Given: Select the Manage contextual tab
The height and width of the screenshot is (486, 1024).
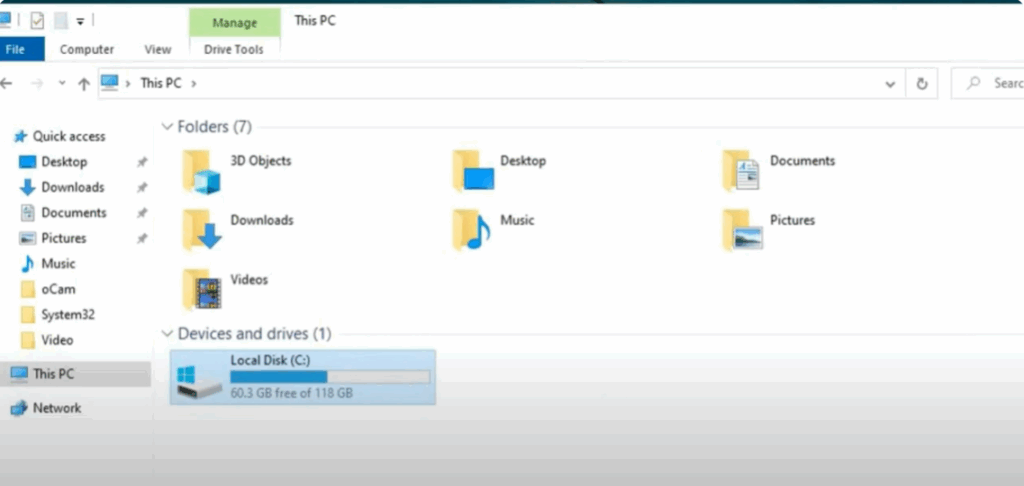Looking at the screenshot, I should click(234, 24).
